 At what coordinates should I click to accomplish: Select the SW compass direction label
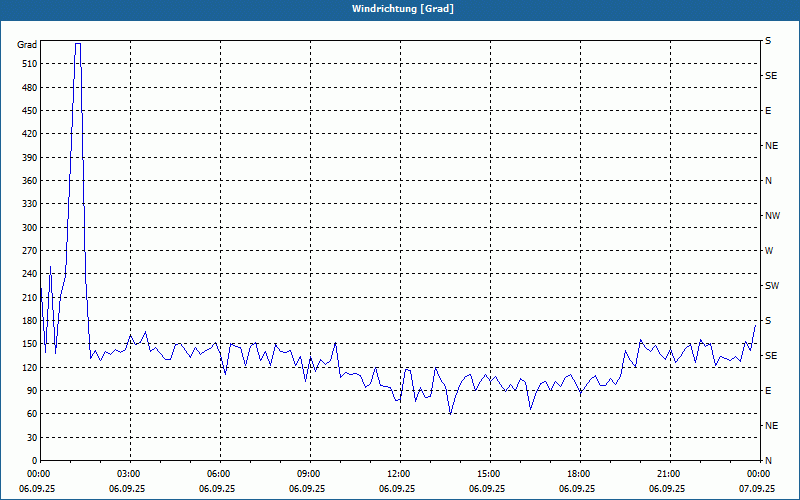pos(772,286)
